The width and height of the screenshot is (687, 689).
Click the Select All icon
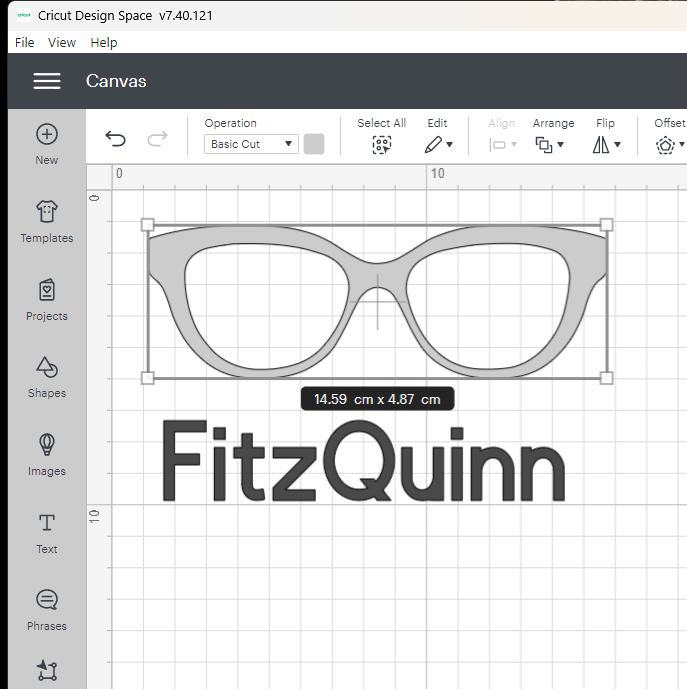(x=381, y=144)
